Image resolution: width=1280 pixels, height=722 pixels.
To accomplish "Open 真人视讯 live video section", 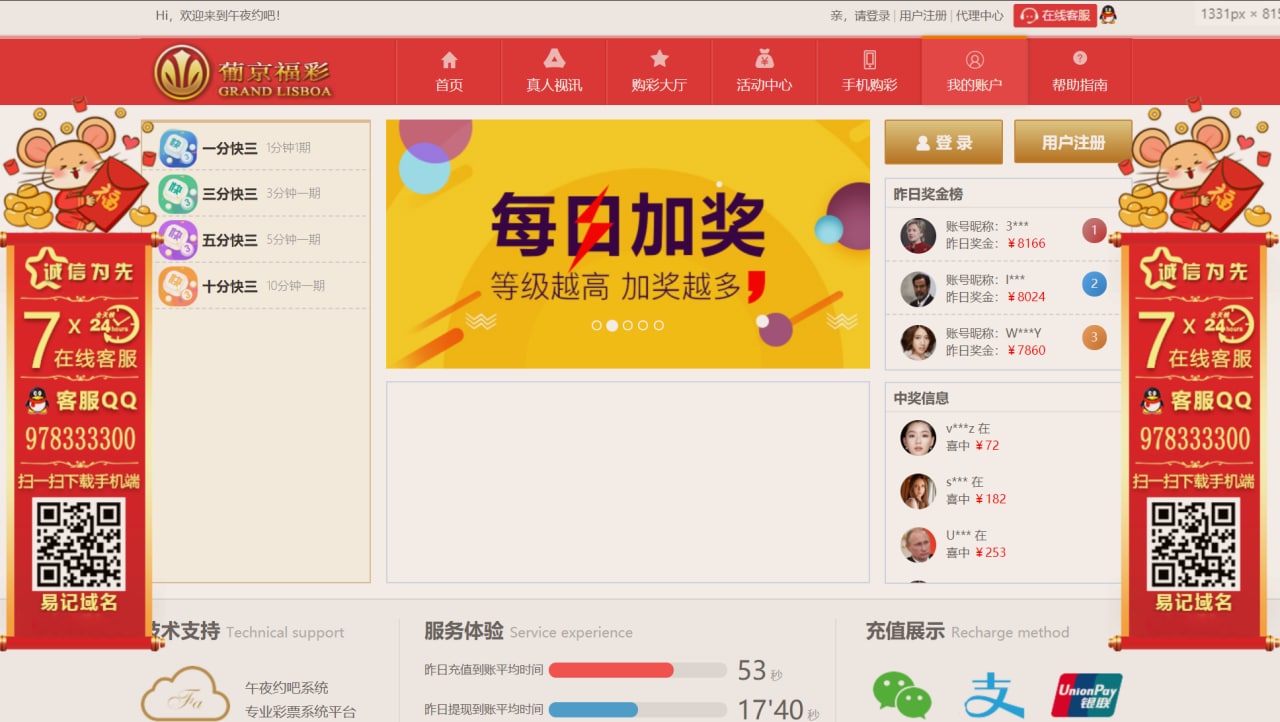I will [554, 59].
